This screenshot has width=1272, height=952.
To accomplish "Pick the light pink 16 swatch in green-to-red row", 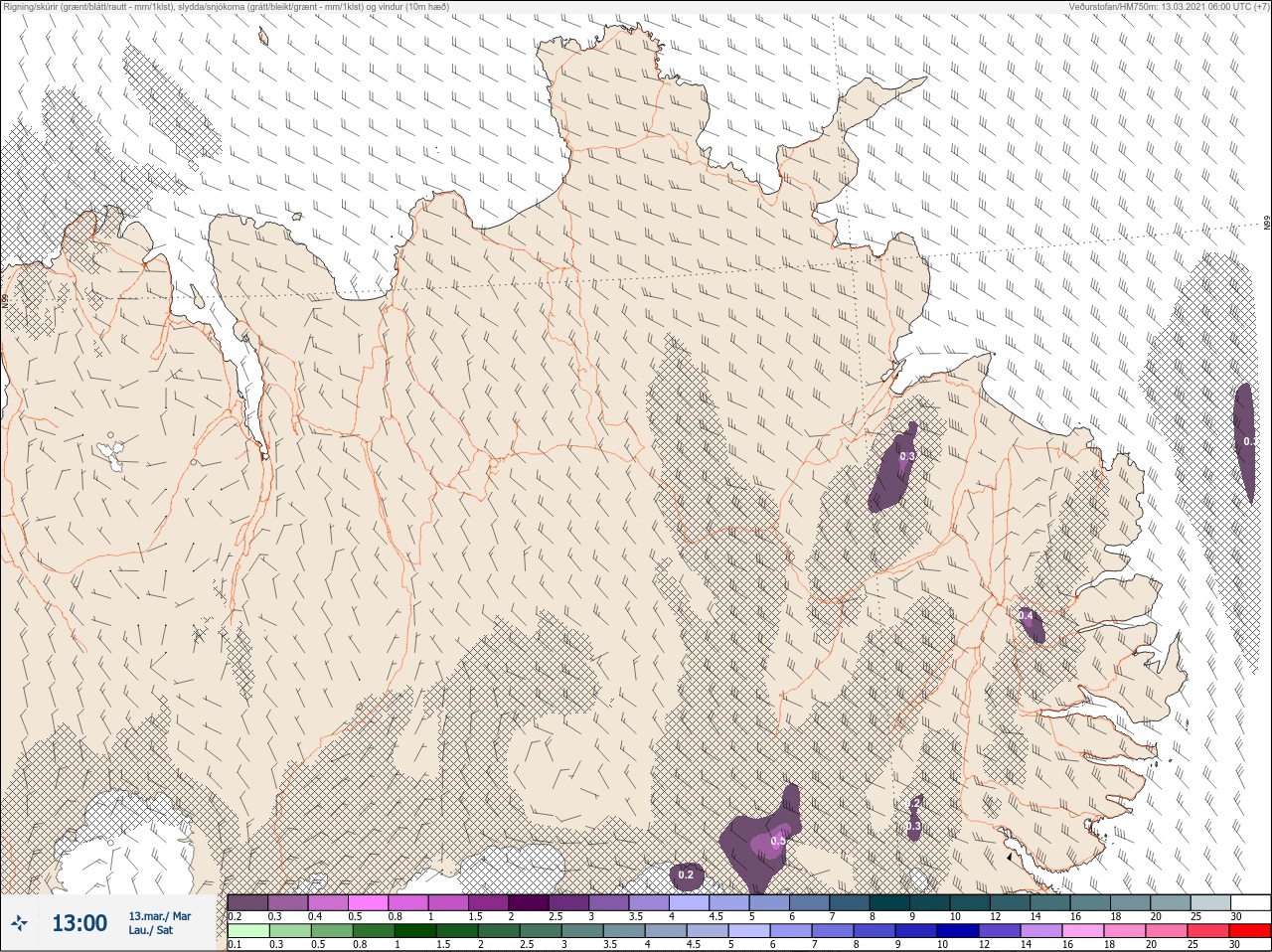I will click(1082, 932).
